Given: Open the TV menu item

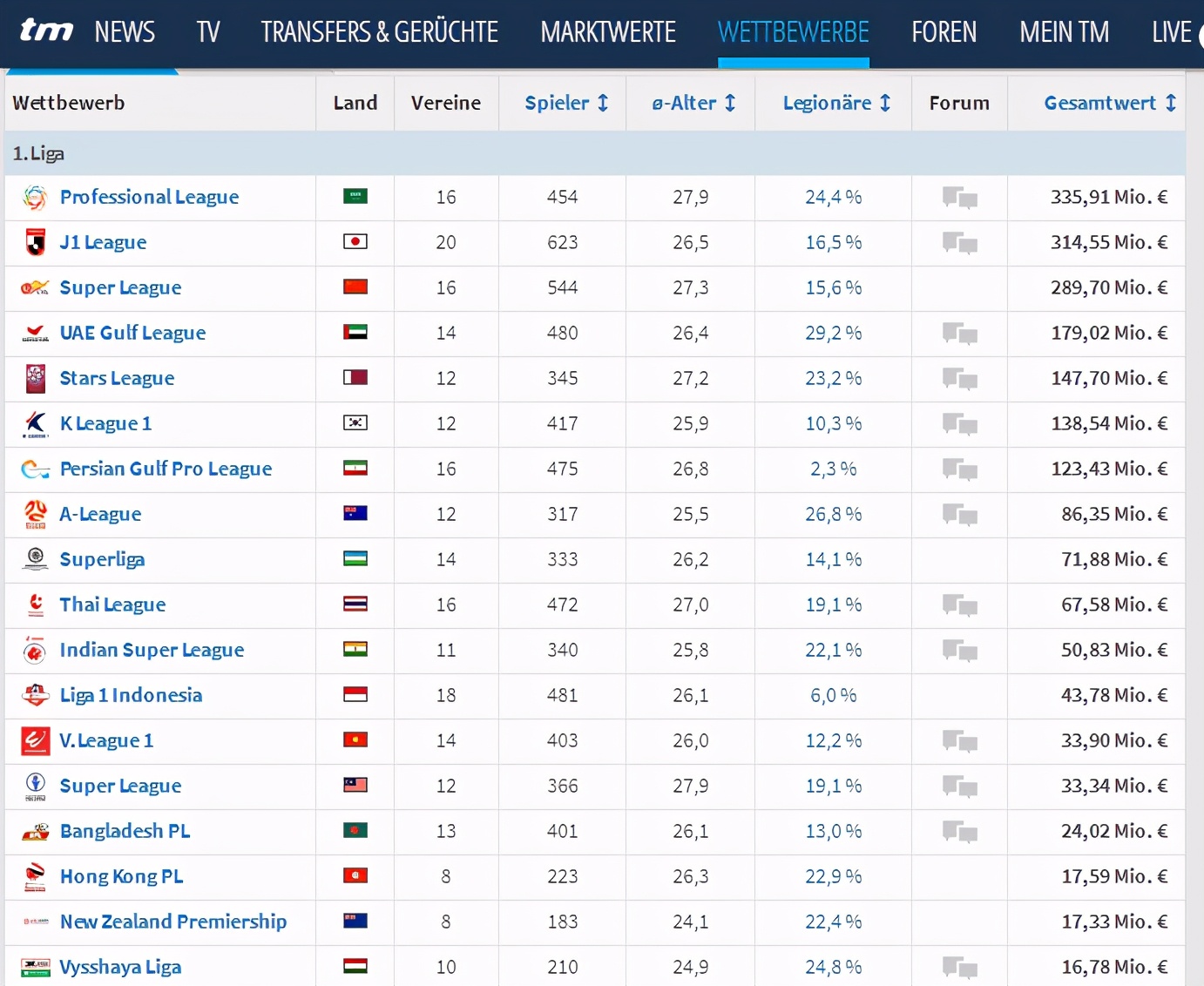Looking at the screenshot, I should (x=208, y=32).
